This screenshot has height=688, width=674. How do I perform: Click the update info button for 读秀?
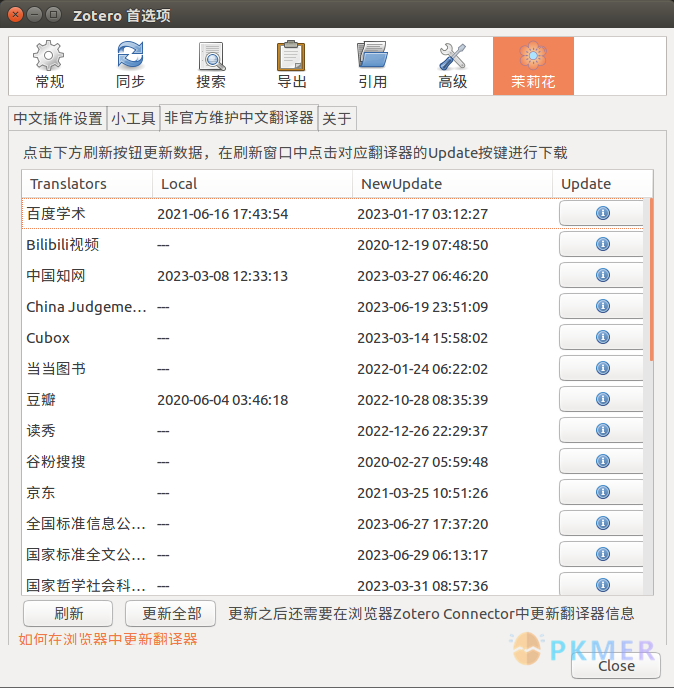tap(602, 430)
